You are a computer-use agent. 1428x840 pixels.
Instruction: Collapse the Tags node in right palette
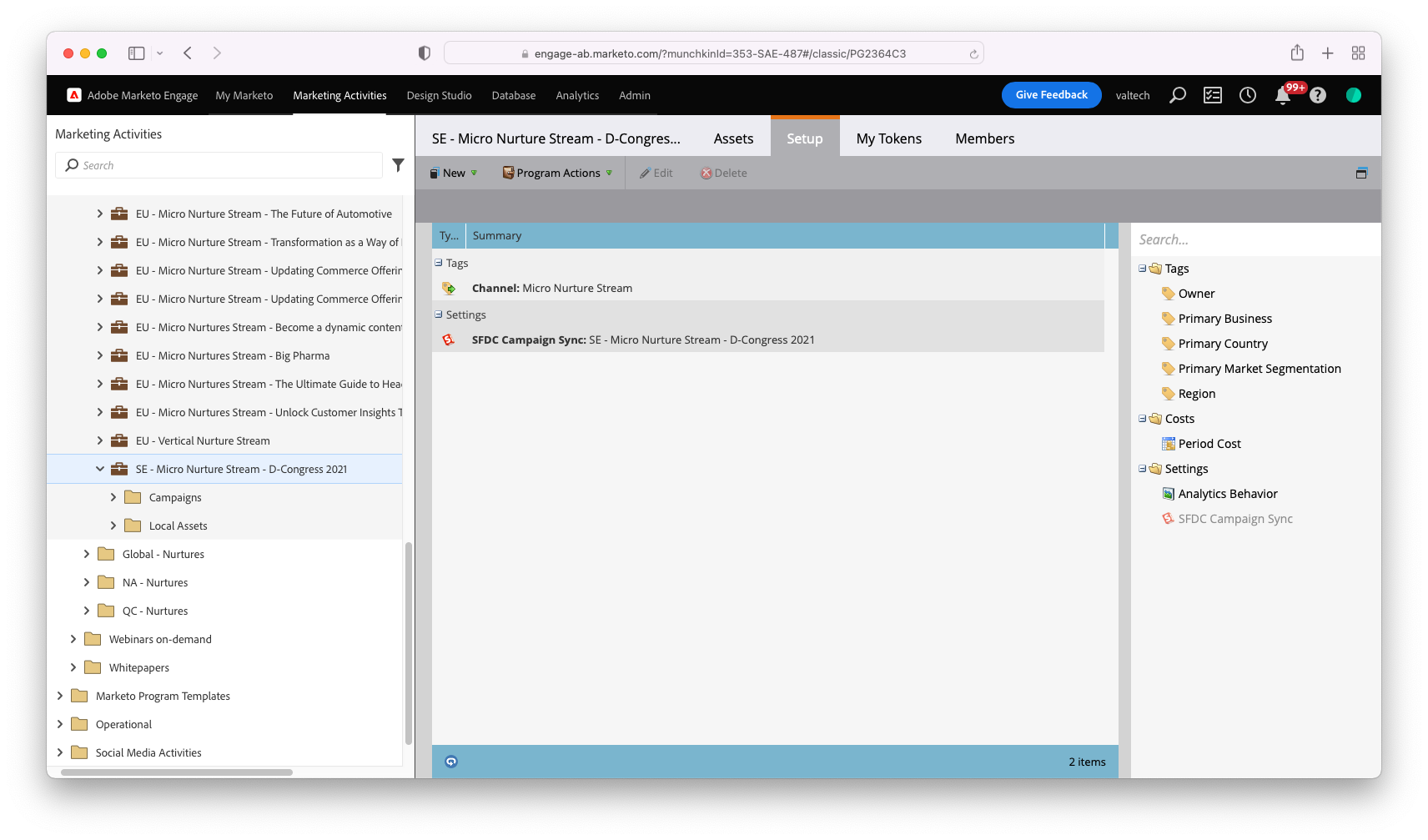[1143, 269]
